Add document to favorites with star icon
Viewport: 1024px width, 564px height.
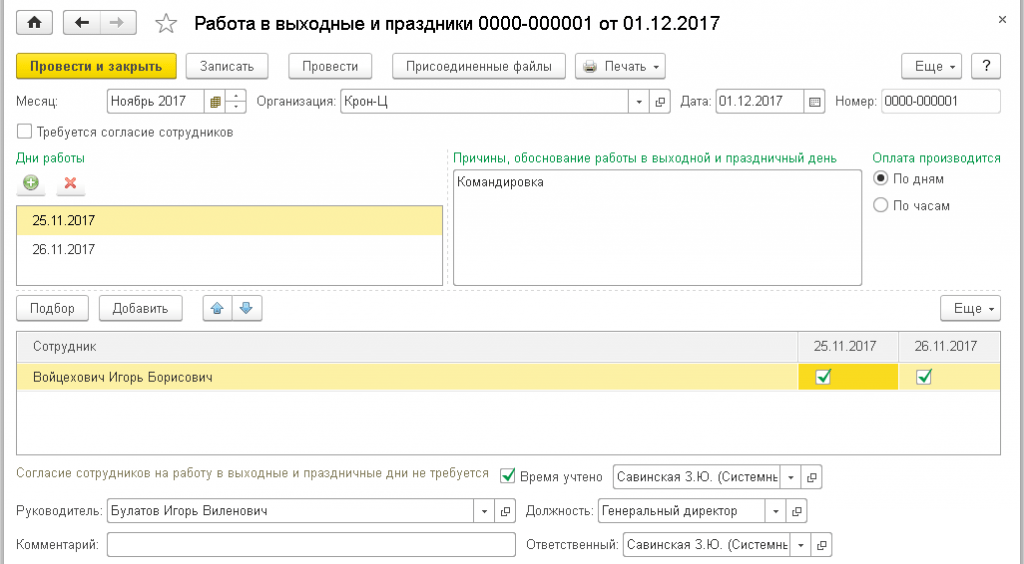pyautogui.click(x=166, y=23)
